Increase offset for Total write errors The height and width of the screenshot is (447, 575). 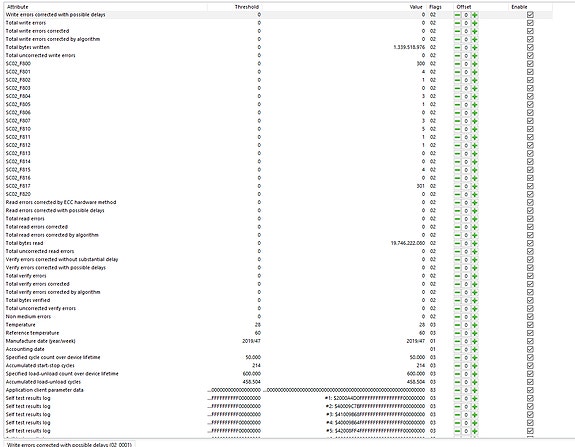pos(475,23)
